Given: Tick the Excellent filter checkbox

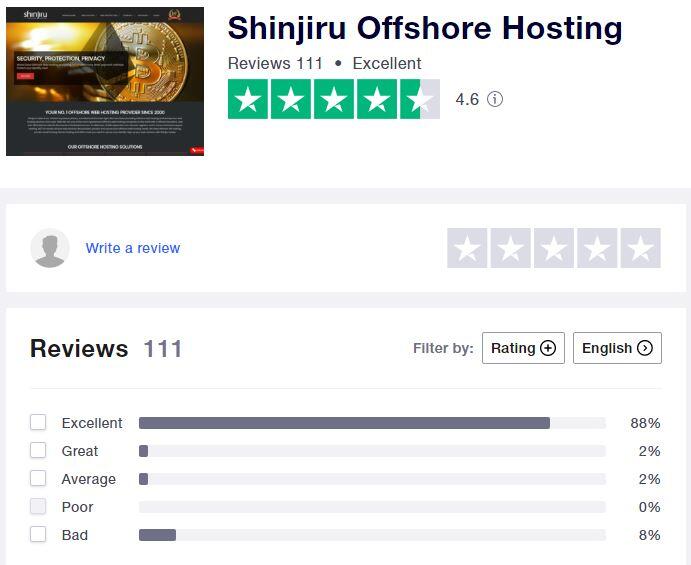Looking at the screenshot, I should 38,422.
